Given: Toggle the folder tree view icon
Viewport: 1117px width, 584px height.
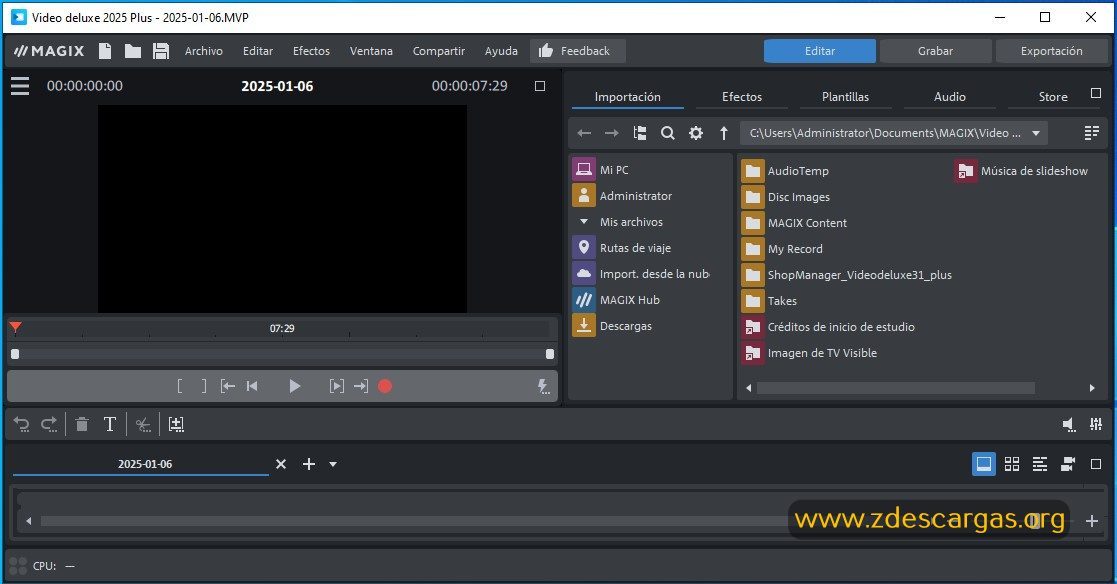Looking at the screenshot, I should [640, 133].
